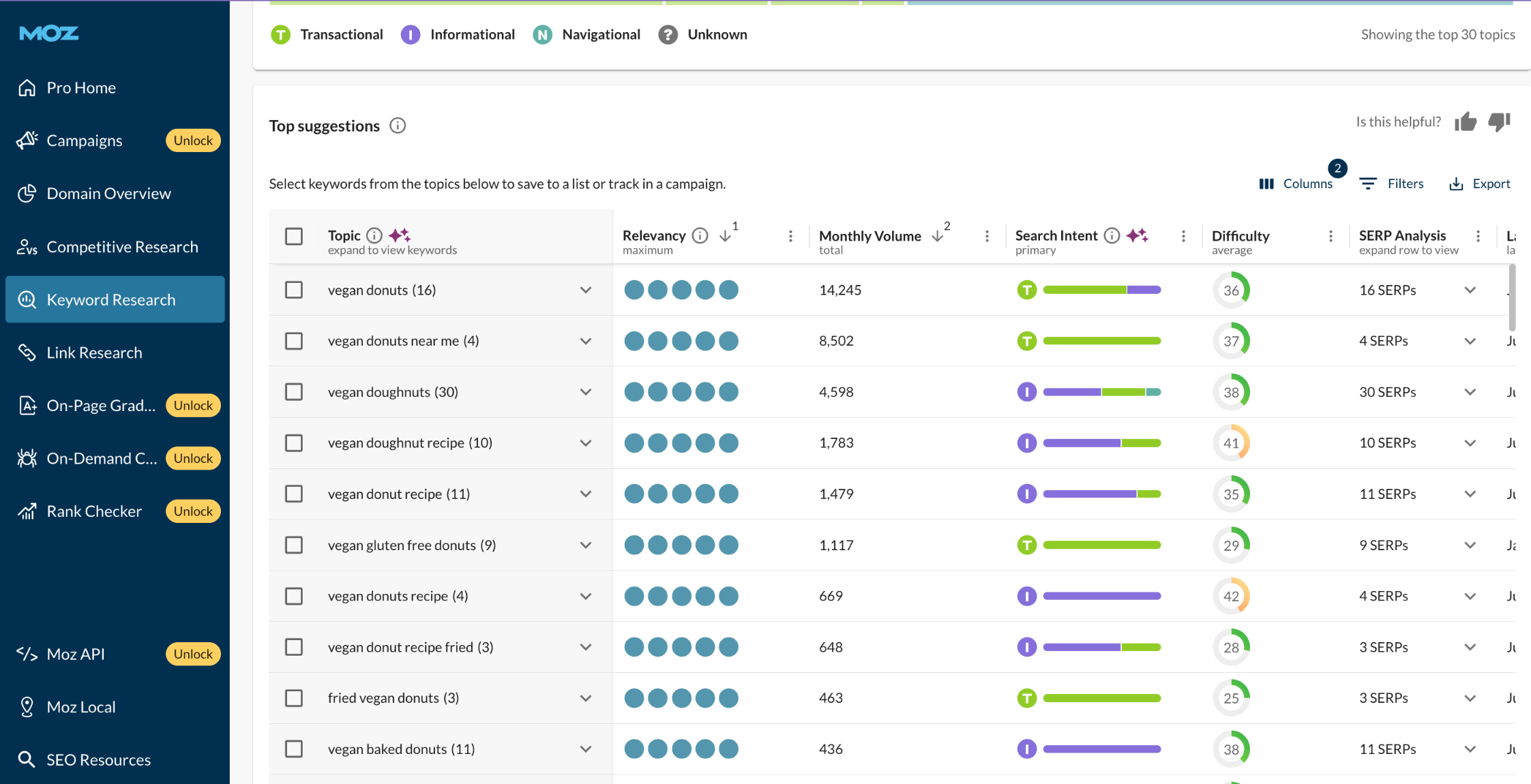Check the vegan doughnuts (30) row
This screenshot has width=1531, height=784.
[294, 392]
